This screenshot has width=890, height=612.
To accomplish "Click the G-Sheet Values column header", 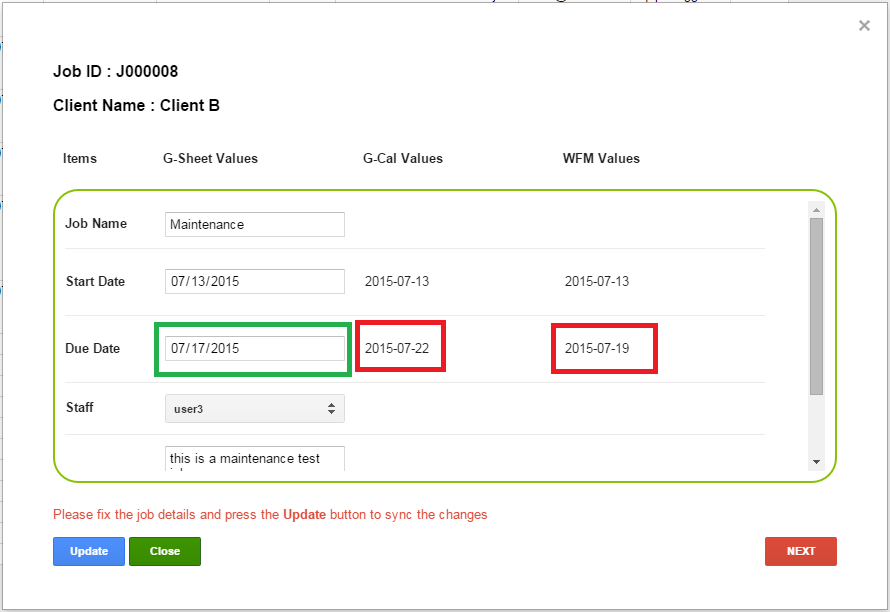I will click(210, 158).
